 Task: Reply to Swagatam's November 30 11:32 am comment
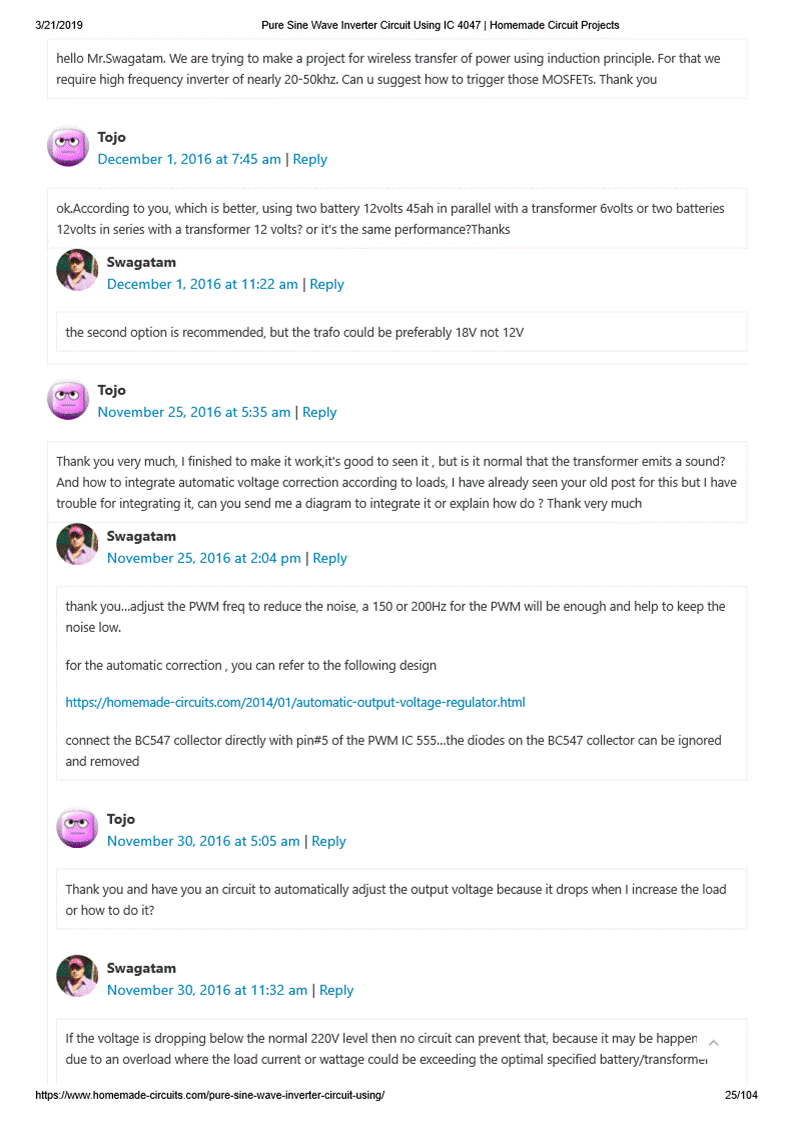coord(336,990)
